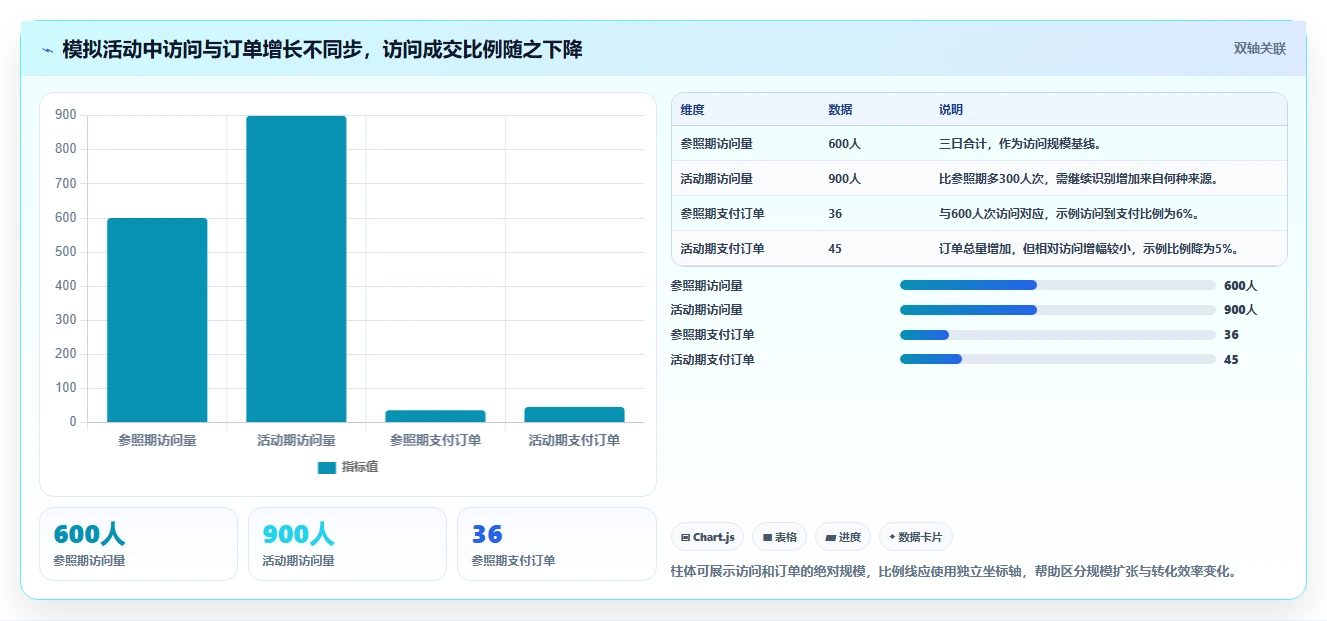Screen dimensions: 1327x621
Task: Toggle the 指标值 legend swatch
Action: coord(326,467)
